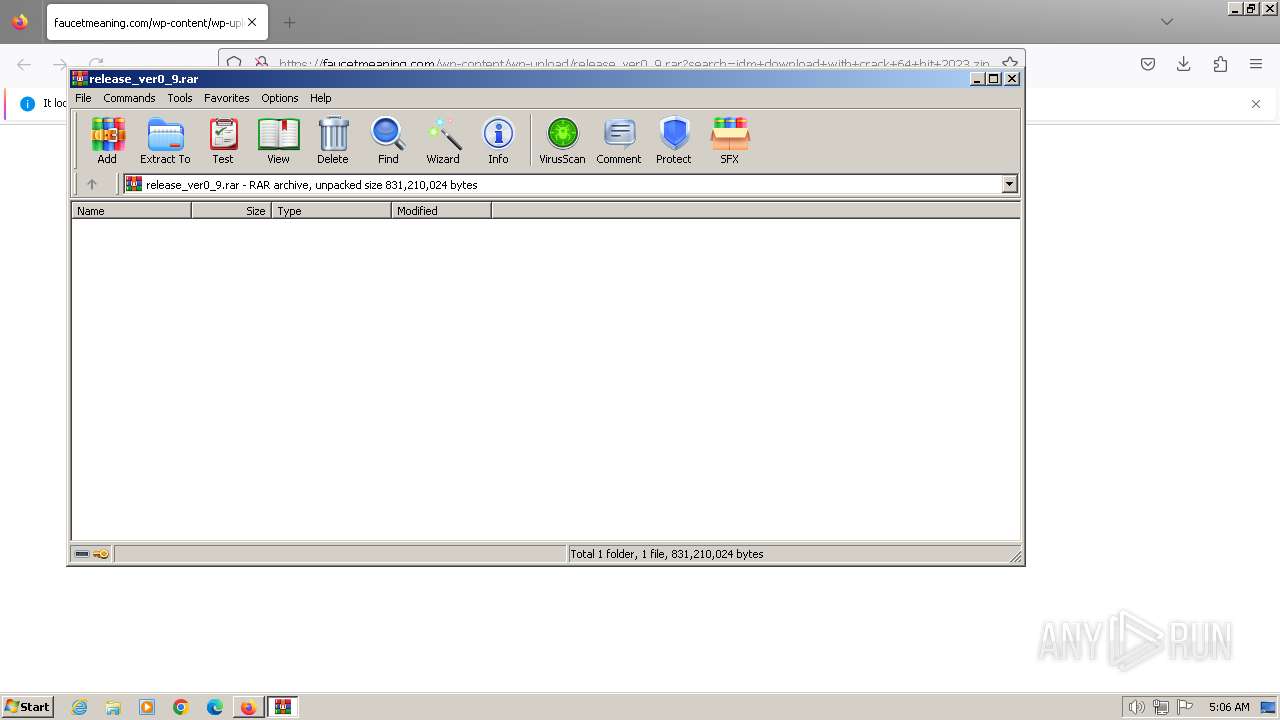Screen dimensions: 1280x720
Task: Open a new Firefox tab
Action: pos(289,22)
